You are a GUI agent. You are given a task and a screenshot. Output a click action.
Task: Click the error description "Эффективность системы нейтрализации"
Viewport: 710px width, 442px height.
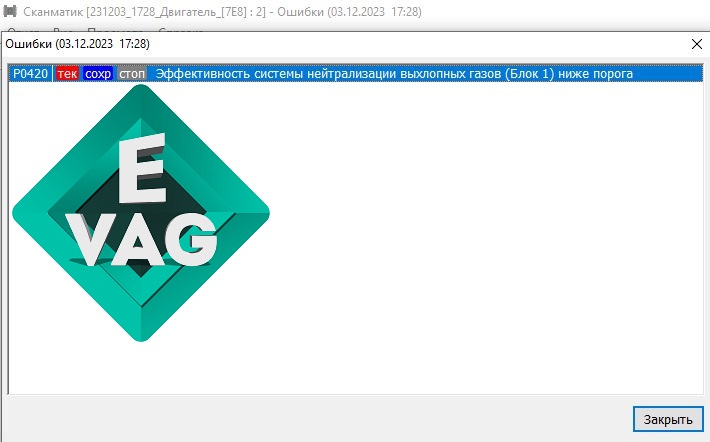276,73
